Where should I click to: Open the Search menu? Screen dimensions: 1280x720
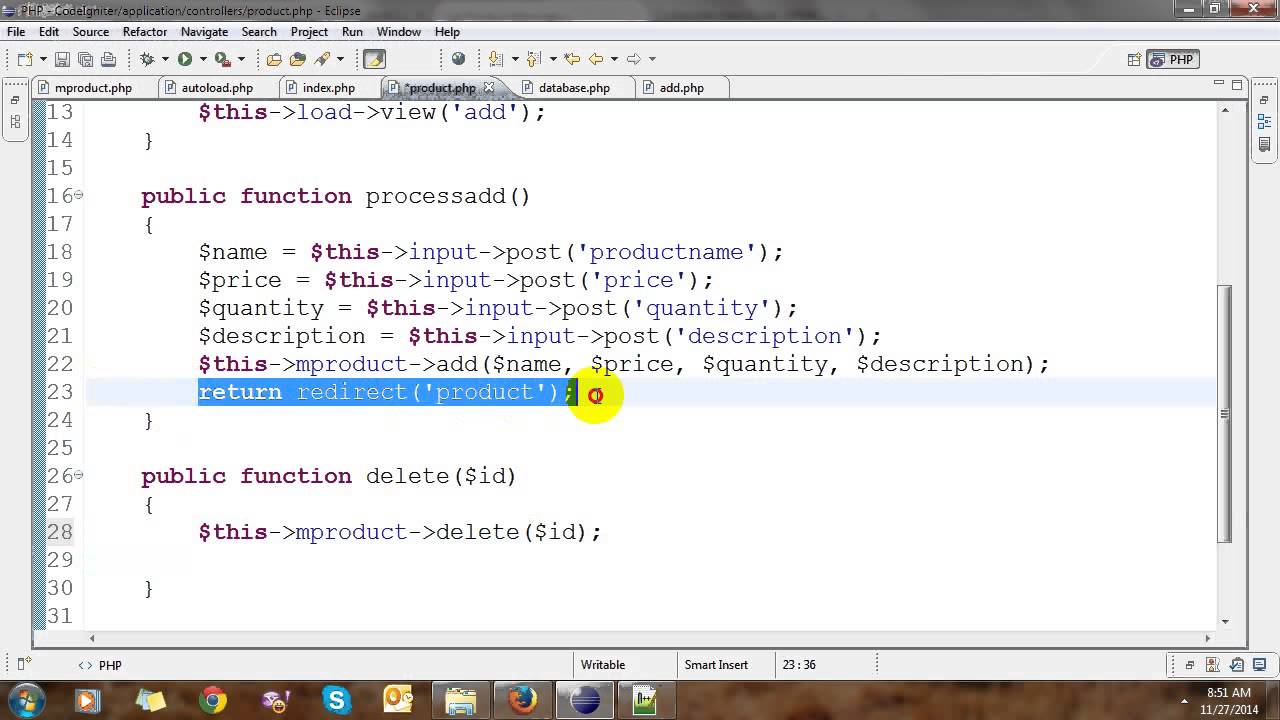[259, 32]
